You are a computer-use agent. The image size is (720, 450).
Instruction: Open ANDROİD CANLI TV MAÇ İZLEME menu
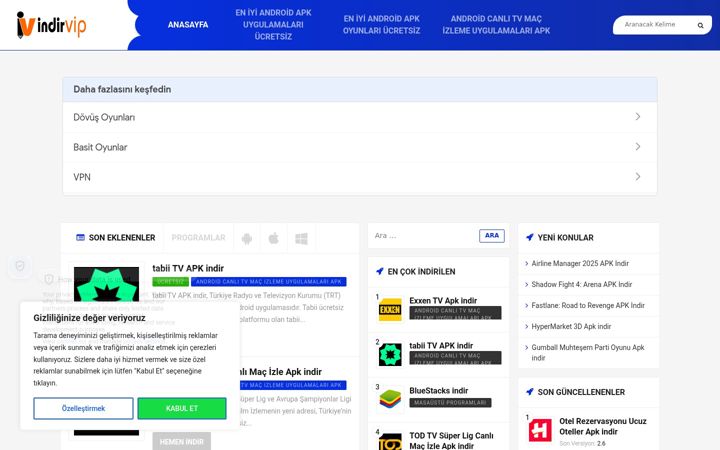(496, 25)
